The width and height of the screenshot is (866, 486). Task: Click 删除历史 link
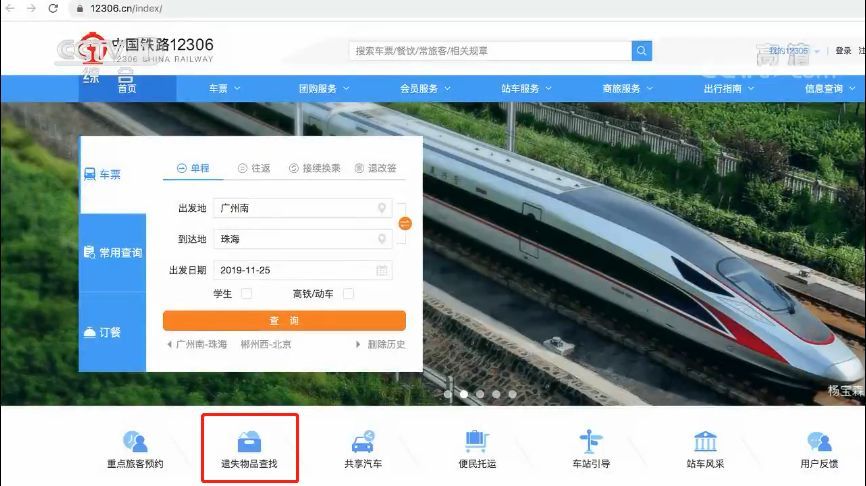coord(386,344)
